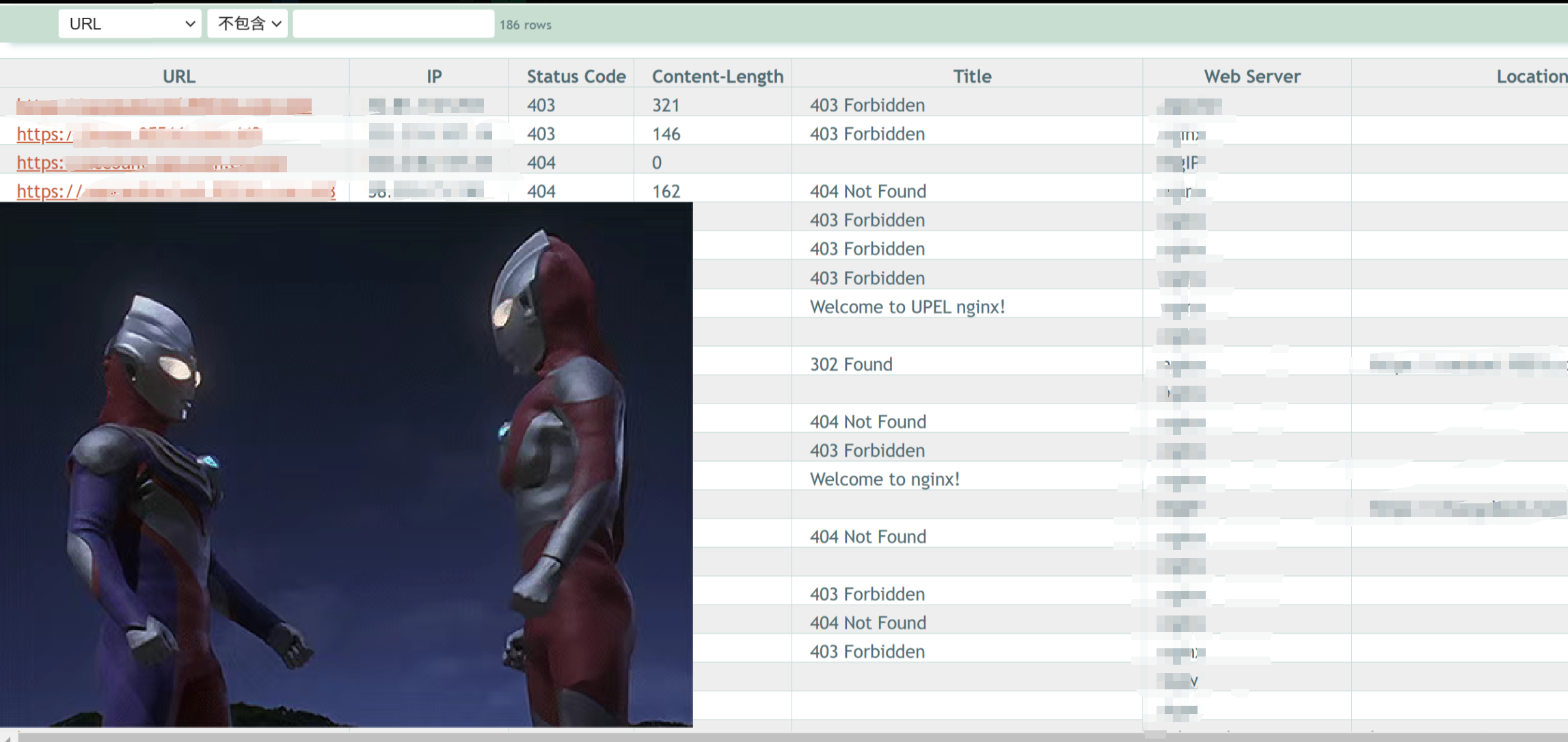Select content-length cell '162'
Screen dimensions: 1568x742
point(666,191)
